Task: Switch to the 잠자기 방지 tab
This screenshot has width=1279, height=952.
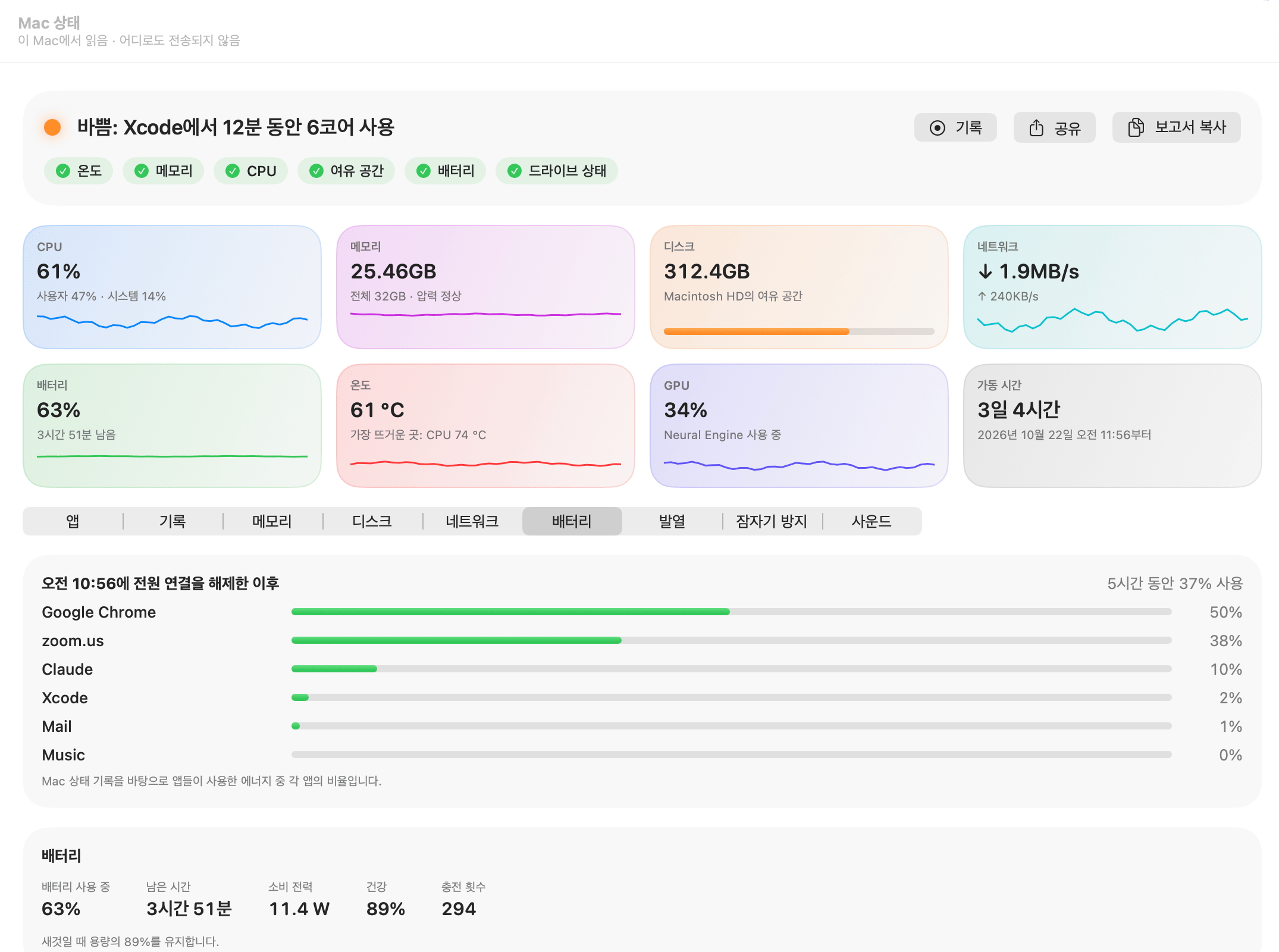Action: coord(772,521)
